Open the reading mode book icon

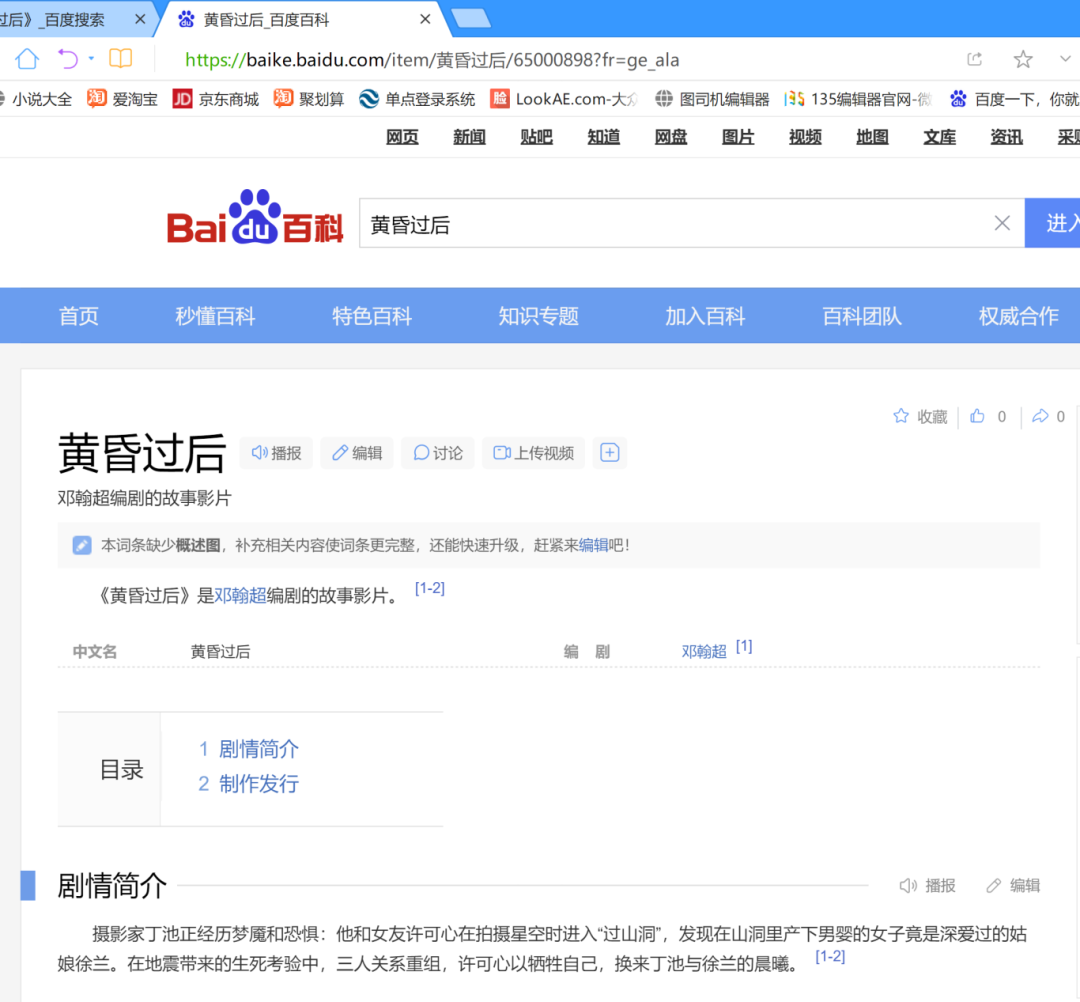coord(121,59)
